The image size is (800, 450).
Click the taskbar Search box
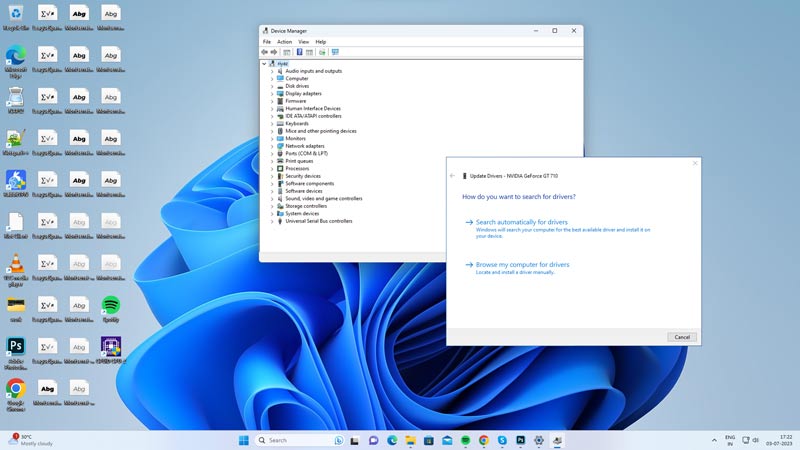[299, 440]
